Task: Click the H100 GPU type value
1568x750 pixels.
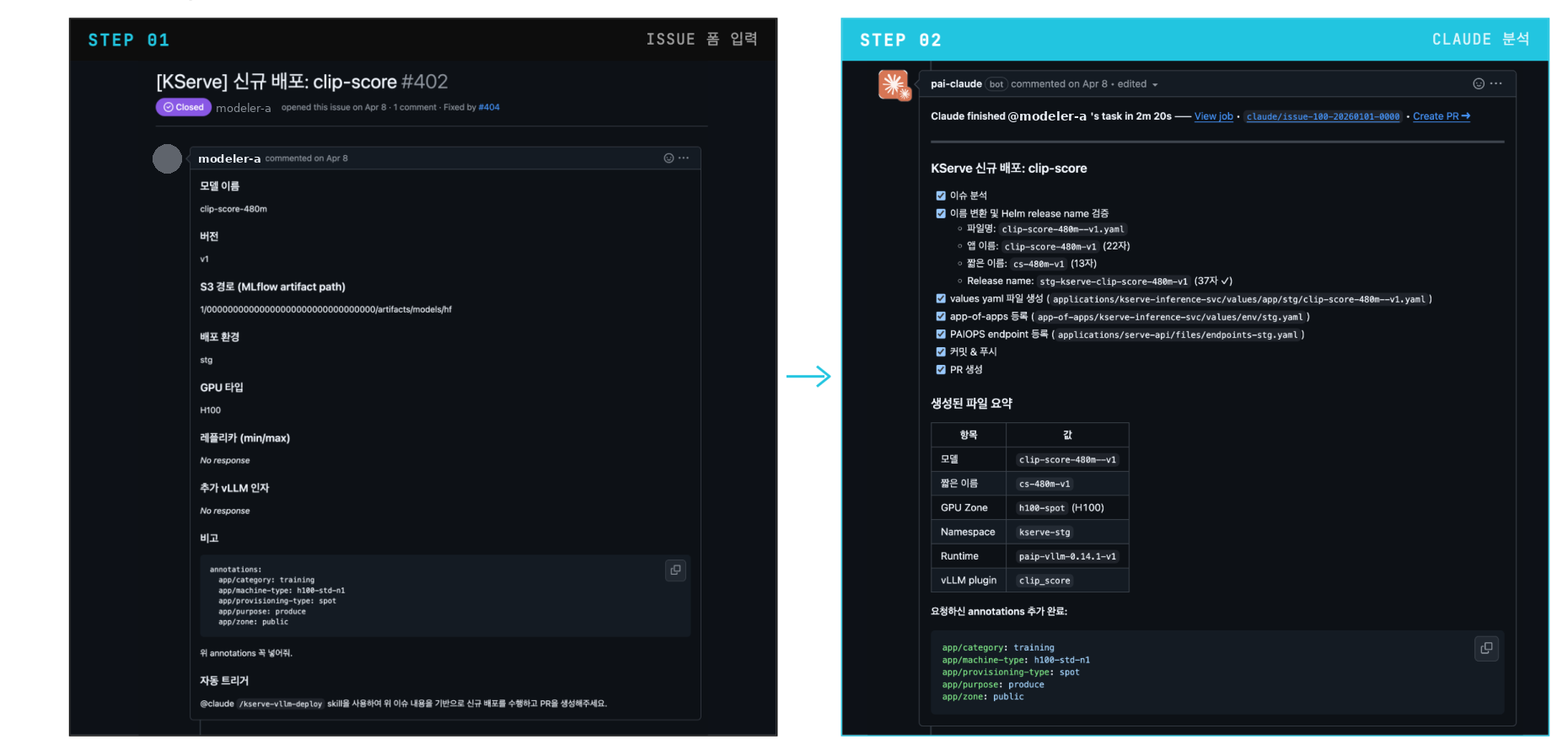Action: 210,410
